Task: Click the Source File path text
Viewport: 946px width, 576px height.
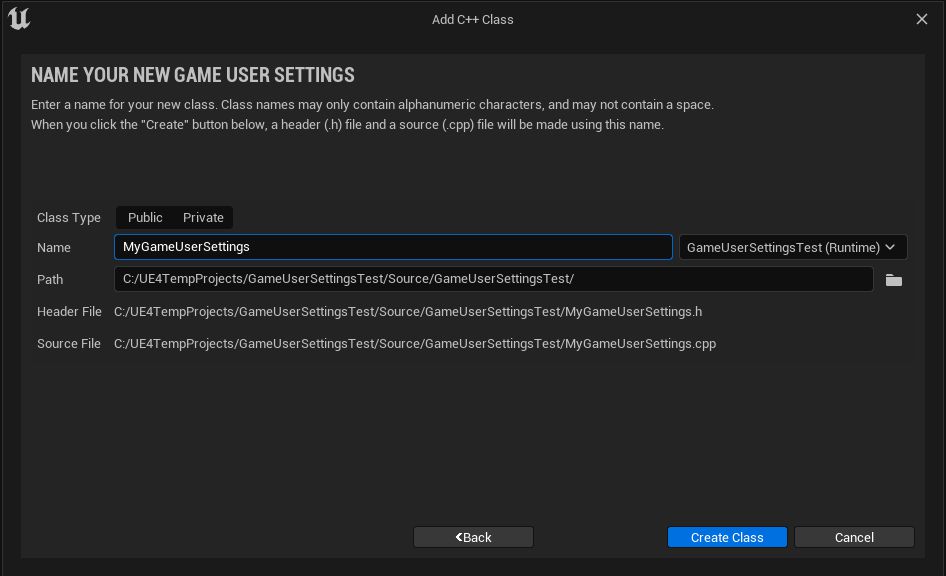Action: point(416,343)
